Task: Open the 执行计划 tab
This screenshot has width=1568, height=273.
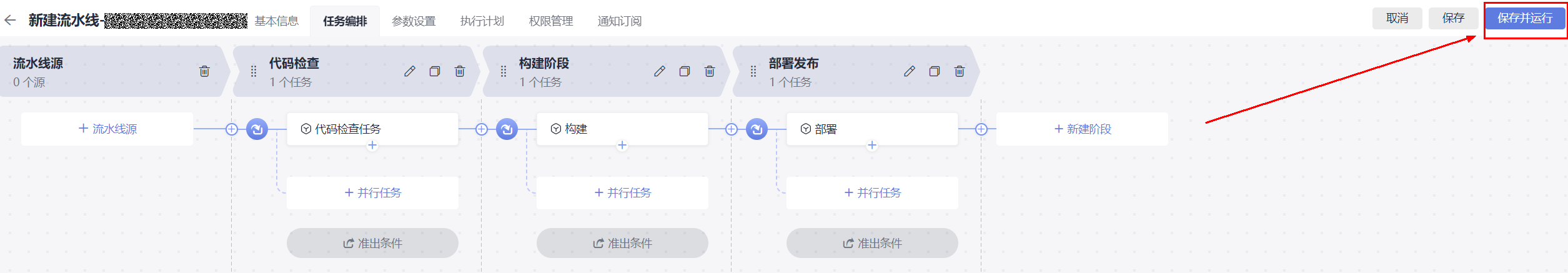Action: (482, 21)
